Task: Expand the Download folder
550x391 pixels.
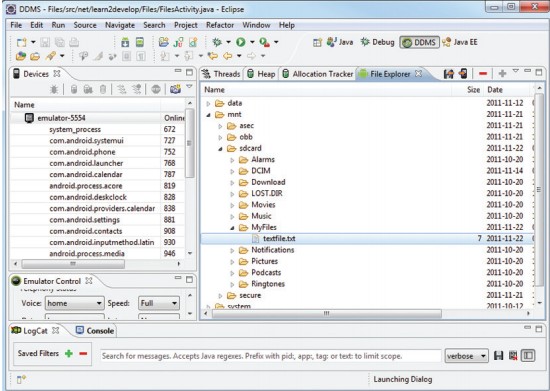Action: click(232, 183)
